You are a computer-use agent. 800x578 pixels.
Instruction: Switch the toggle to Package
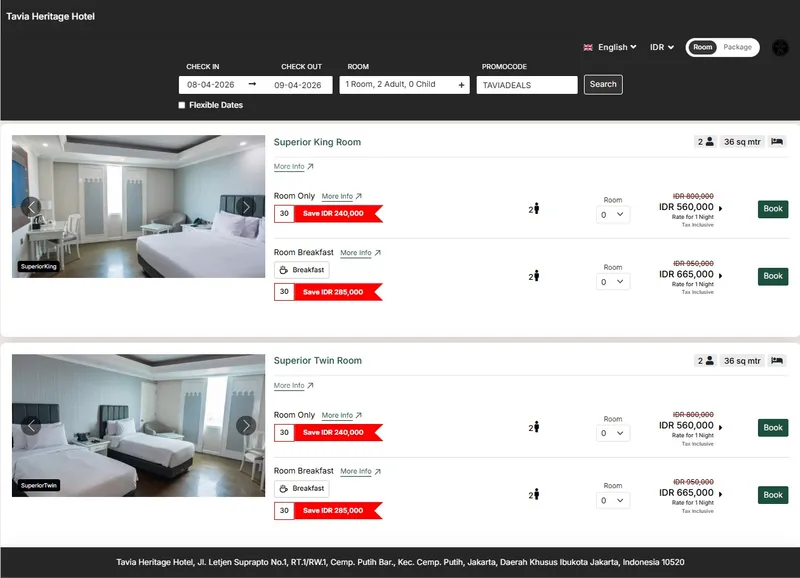pyautogui.click(x=738, y=47)
